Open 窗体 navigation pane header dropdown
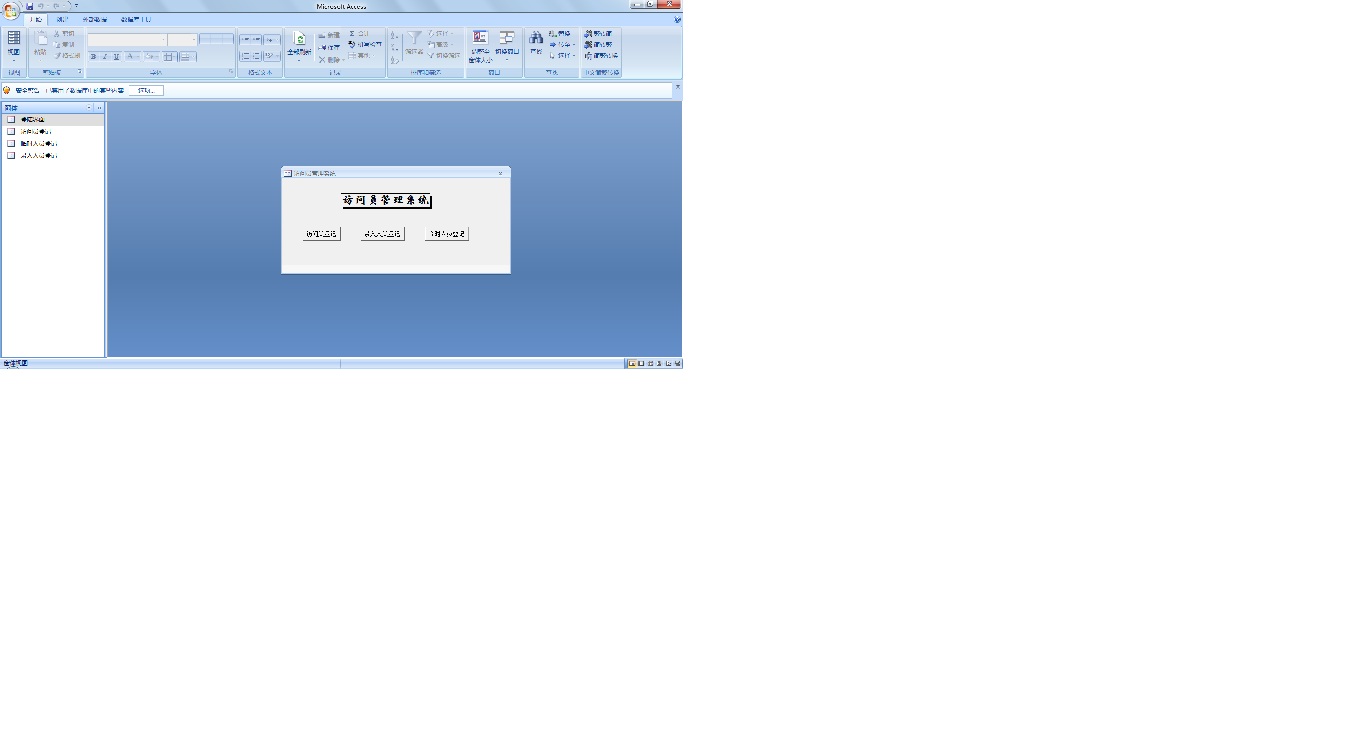Viewport: 1366px width, 738px height. click(x=89, y=107)
